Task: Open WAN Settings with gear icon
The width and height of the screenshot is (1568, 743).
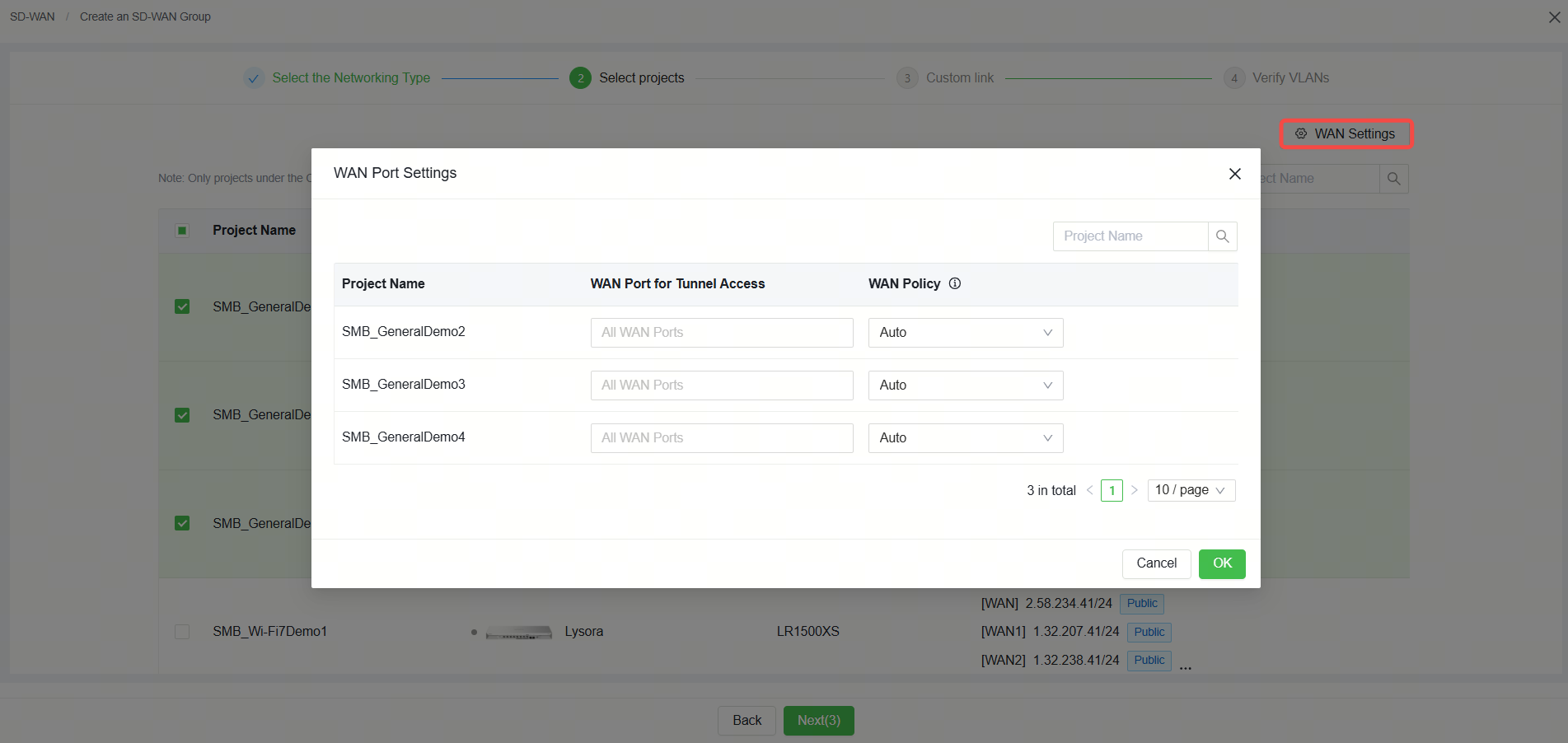Action: (1346, 133)
